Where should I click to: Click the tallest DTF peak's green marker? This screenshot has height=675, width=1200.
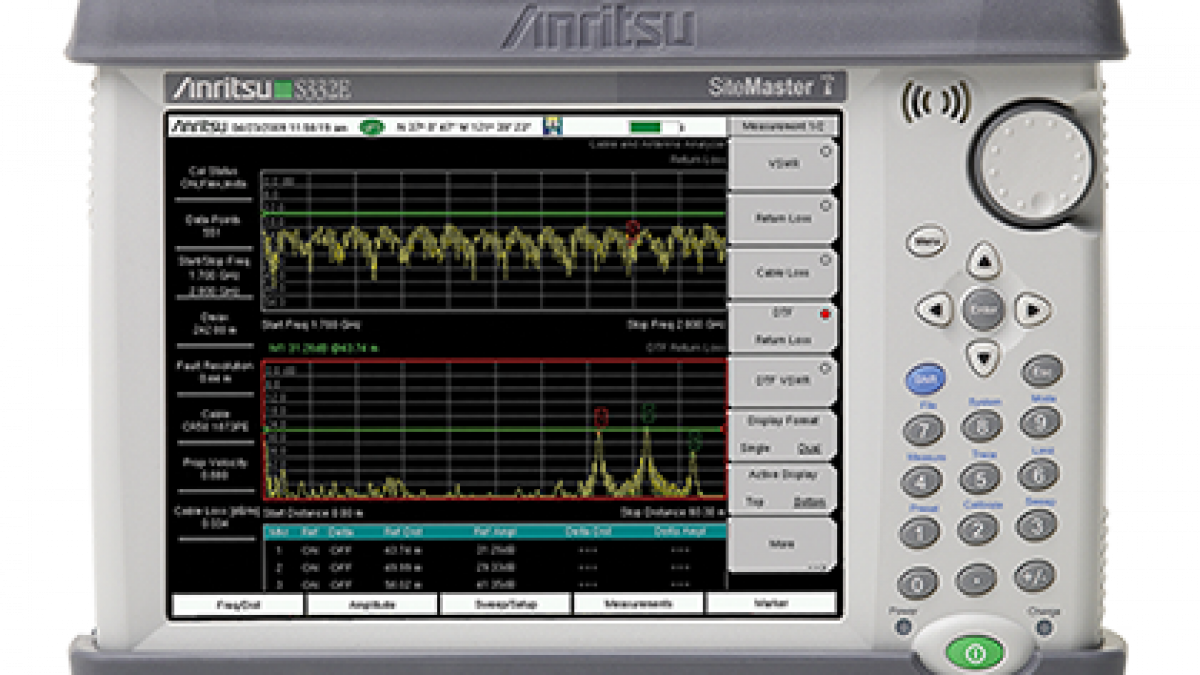tap(647, 412)
